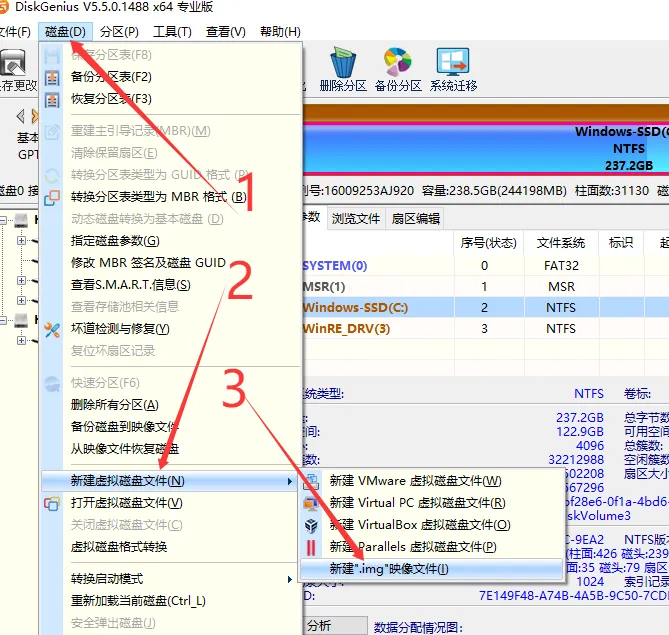Click the Parallels red bars icon
Viewport: 669px width, 635px height.
click(311, 548)
